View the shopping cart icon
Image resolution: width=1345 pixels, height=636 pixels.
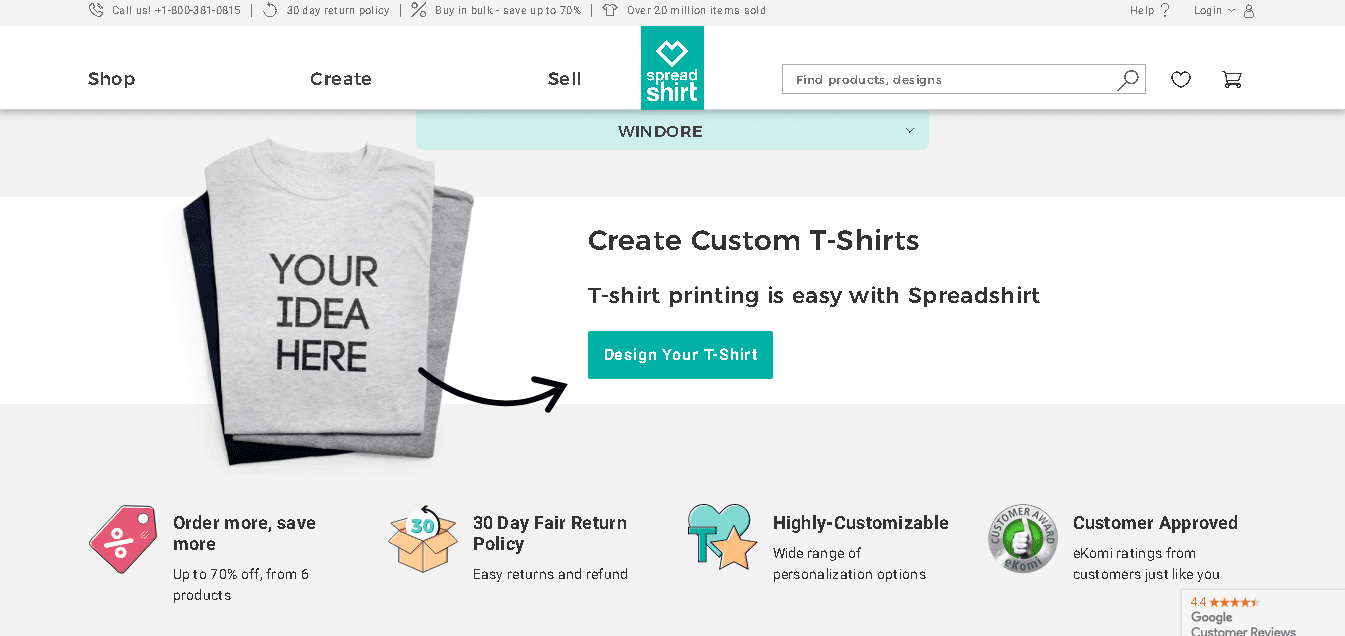click(x=1232, y=79)
